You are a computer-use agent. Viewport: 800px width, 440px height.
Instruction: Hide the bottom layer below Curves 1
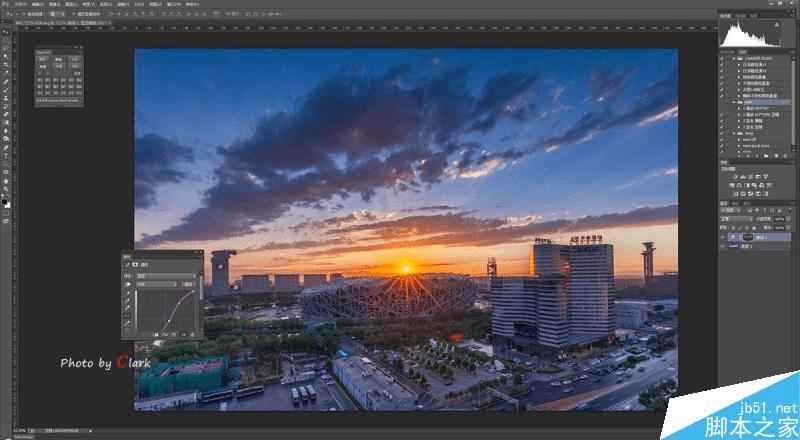[x=722, y=247]
